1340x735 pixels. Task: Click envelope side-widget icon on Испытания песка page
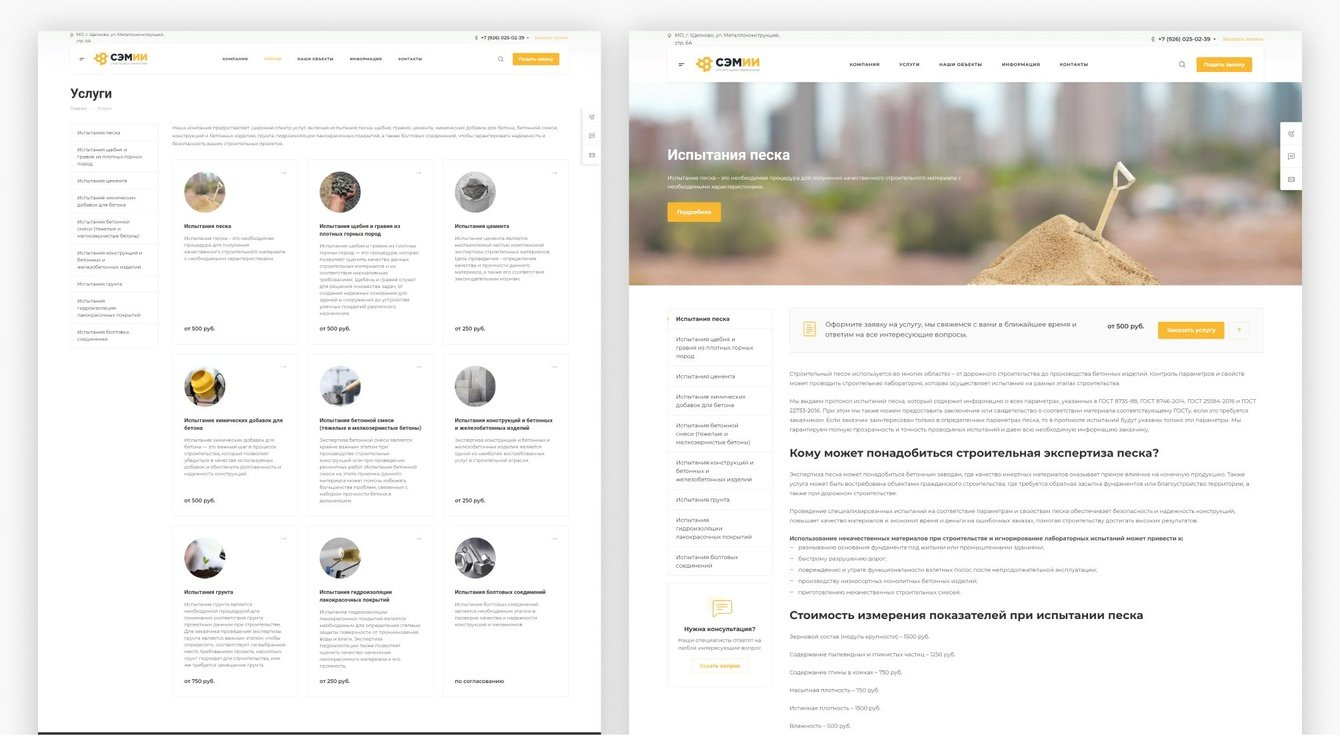point(1291,179)
